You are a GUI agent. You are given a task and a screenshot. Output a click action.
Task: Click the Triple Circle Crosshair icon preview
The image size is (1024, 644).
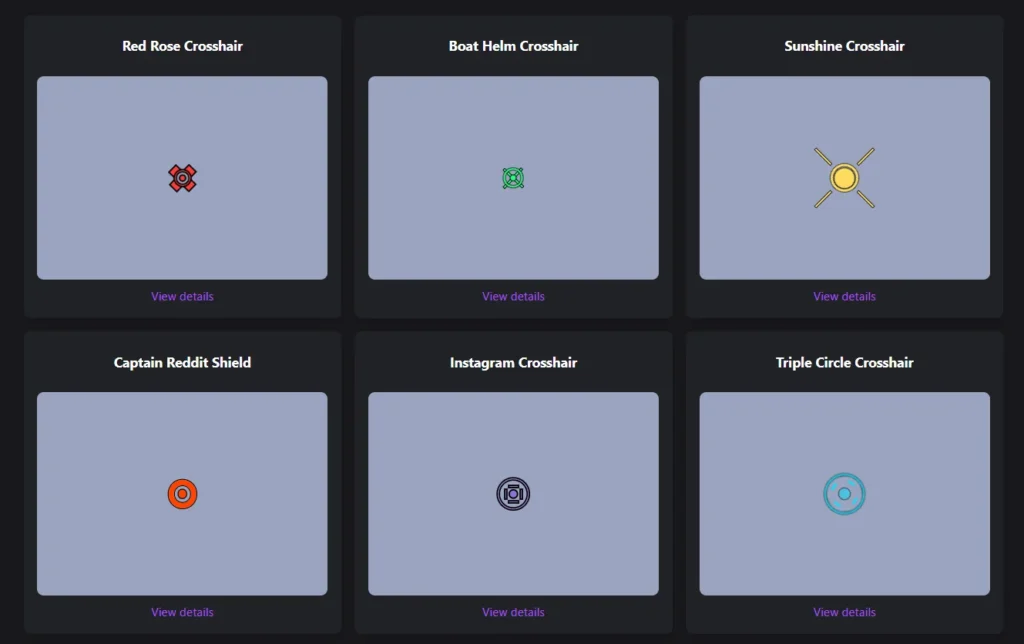844,493
